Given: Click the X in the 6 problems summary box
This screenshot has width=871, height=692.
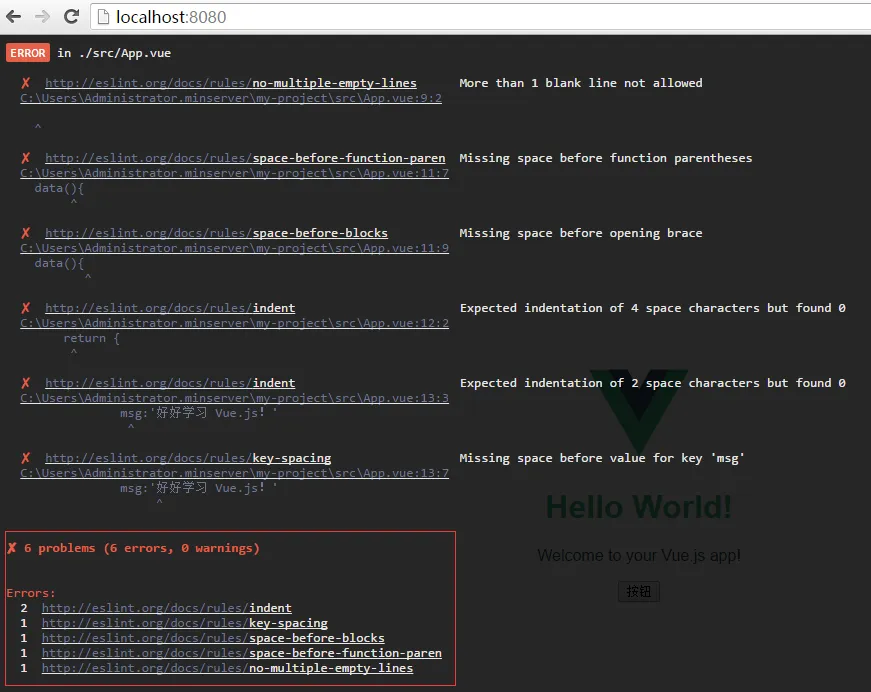Looking at the screenshot, I should click(x=12, y=547).
